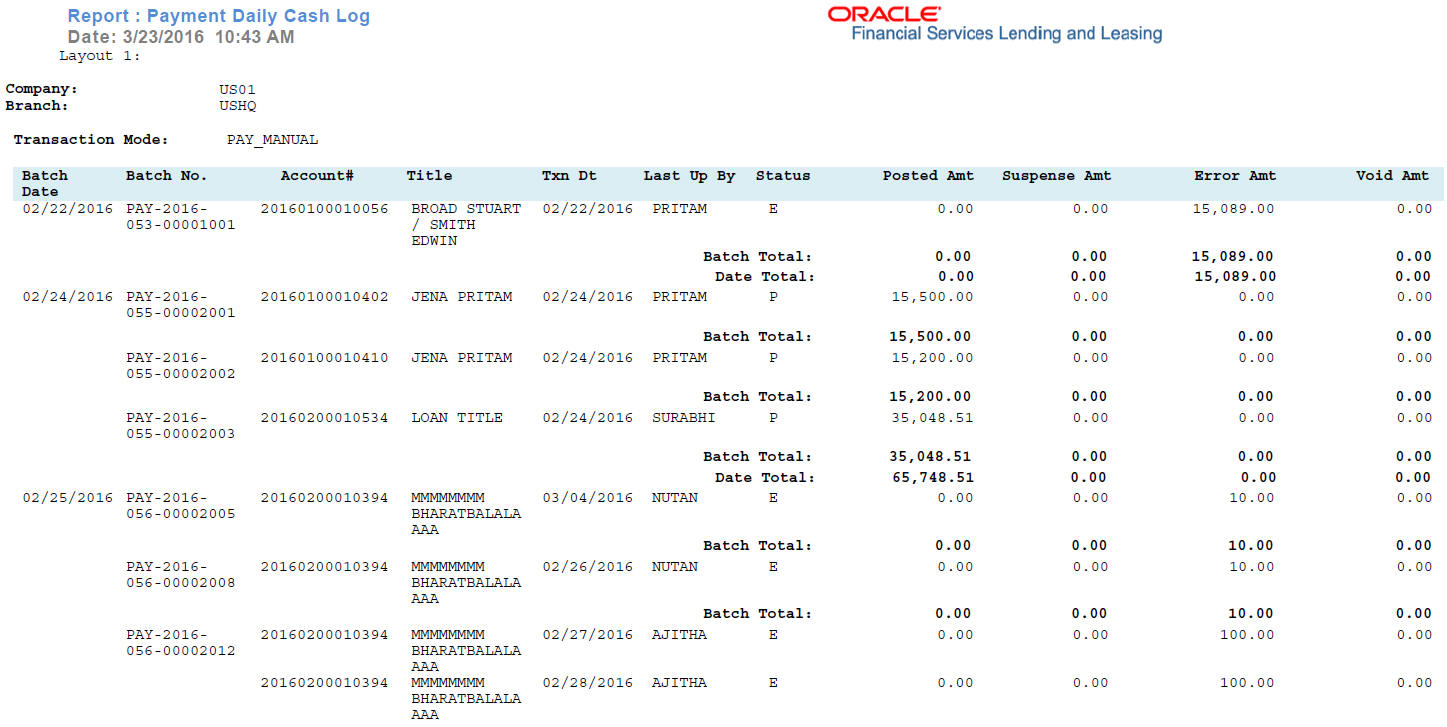Click 'Batch Total:' label for 35,048.51
The image size is (1447, 727).
pos(758,456)
